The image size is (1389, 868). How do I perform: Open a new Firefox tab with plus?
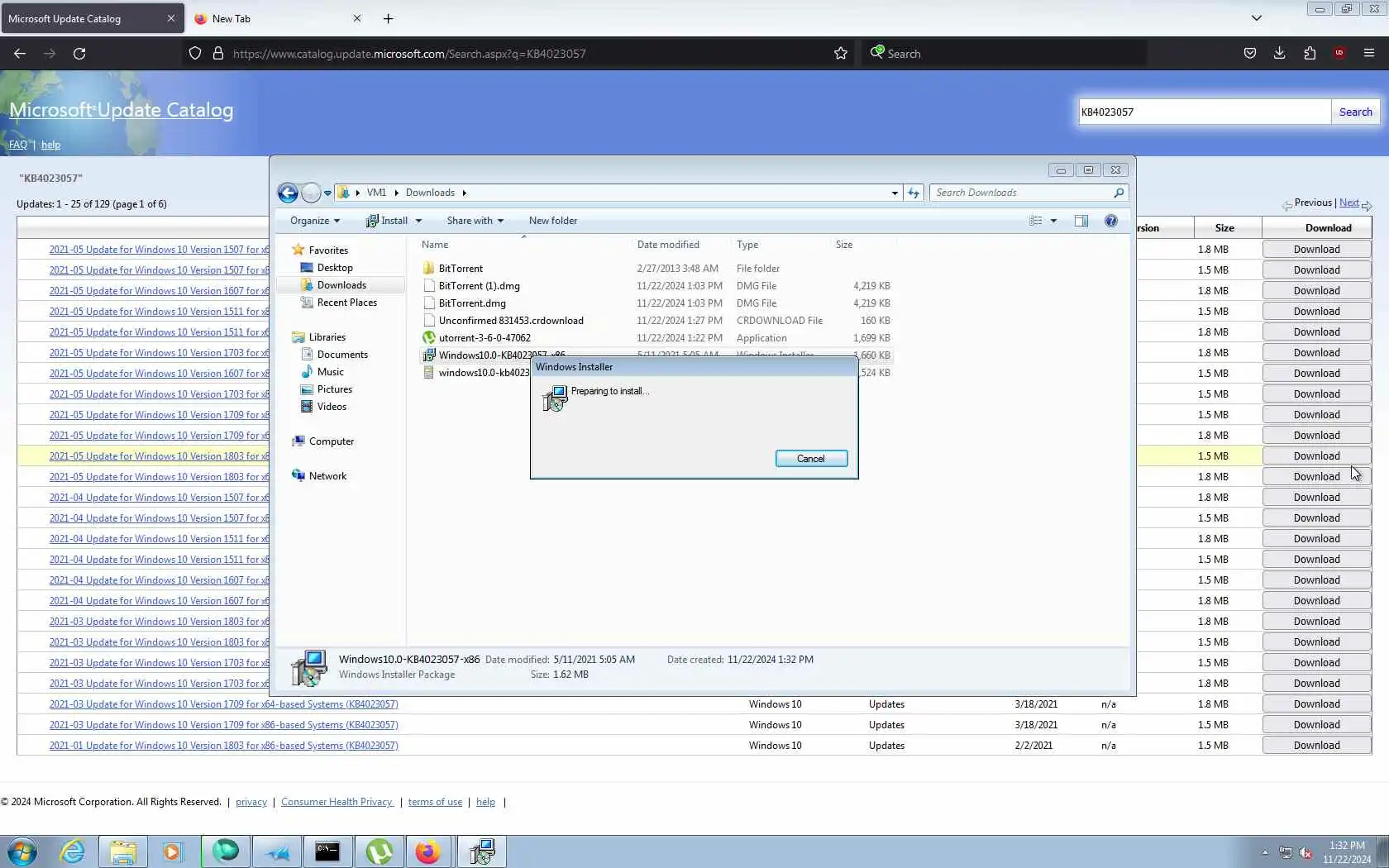[389, 18]
